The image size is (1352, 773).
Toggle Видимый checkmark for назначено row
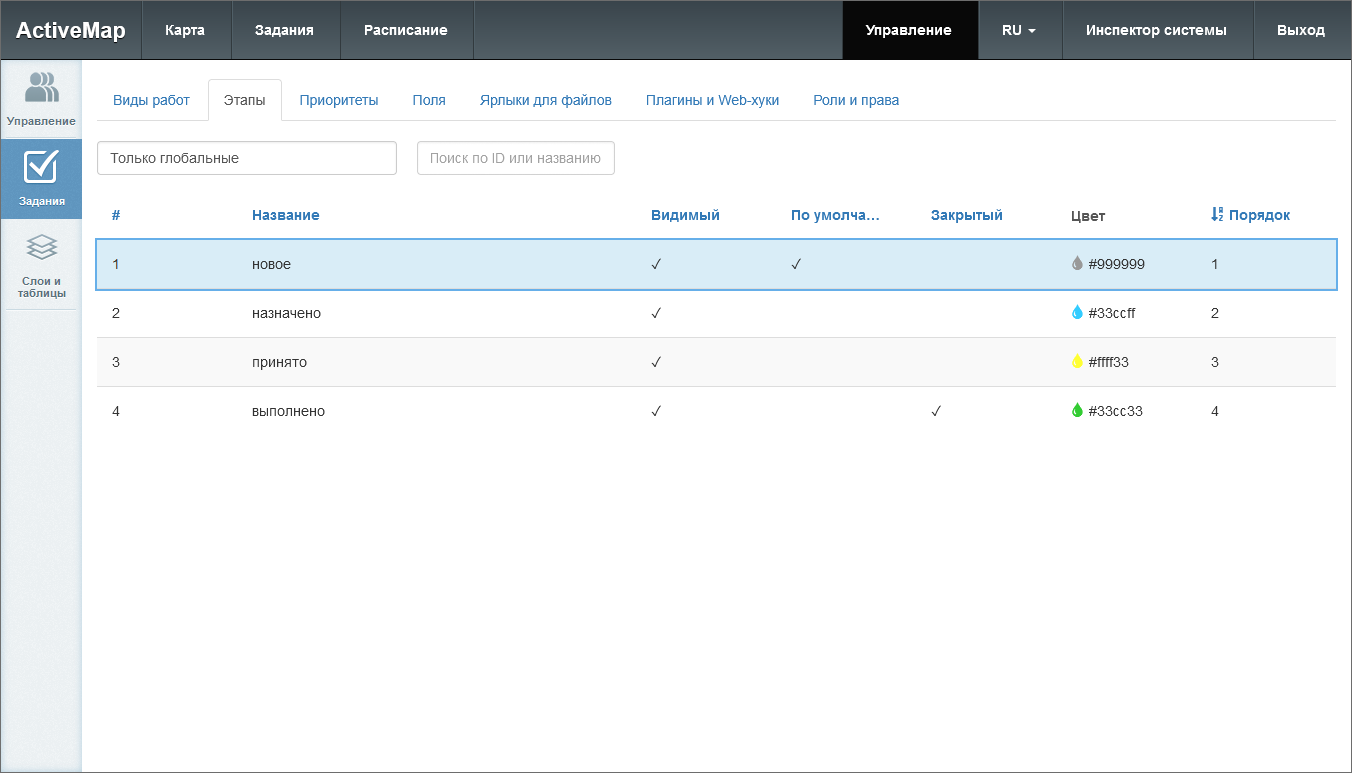coord(656,313)
